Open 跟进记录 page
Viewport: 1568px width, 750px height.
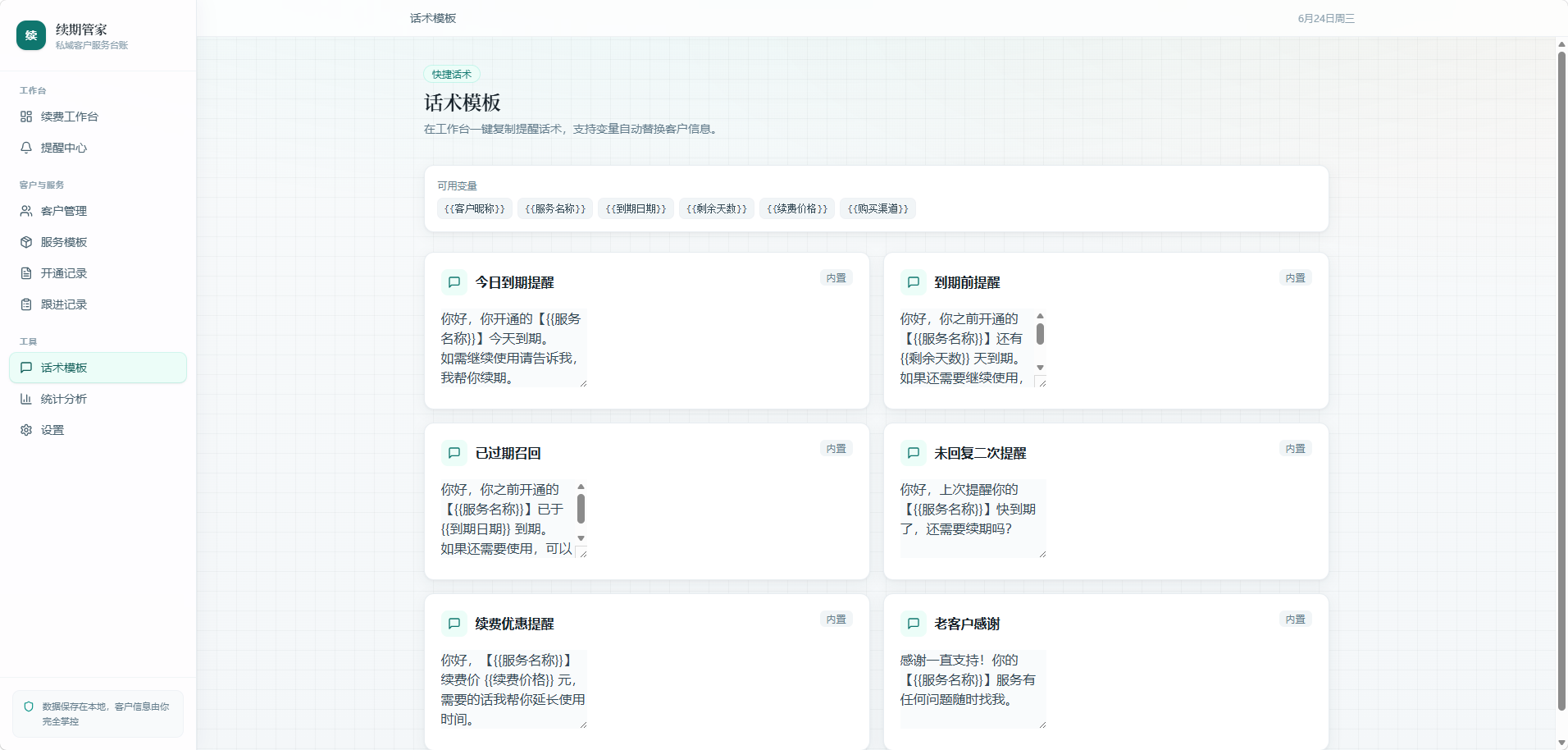click(x=98, y=304)
